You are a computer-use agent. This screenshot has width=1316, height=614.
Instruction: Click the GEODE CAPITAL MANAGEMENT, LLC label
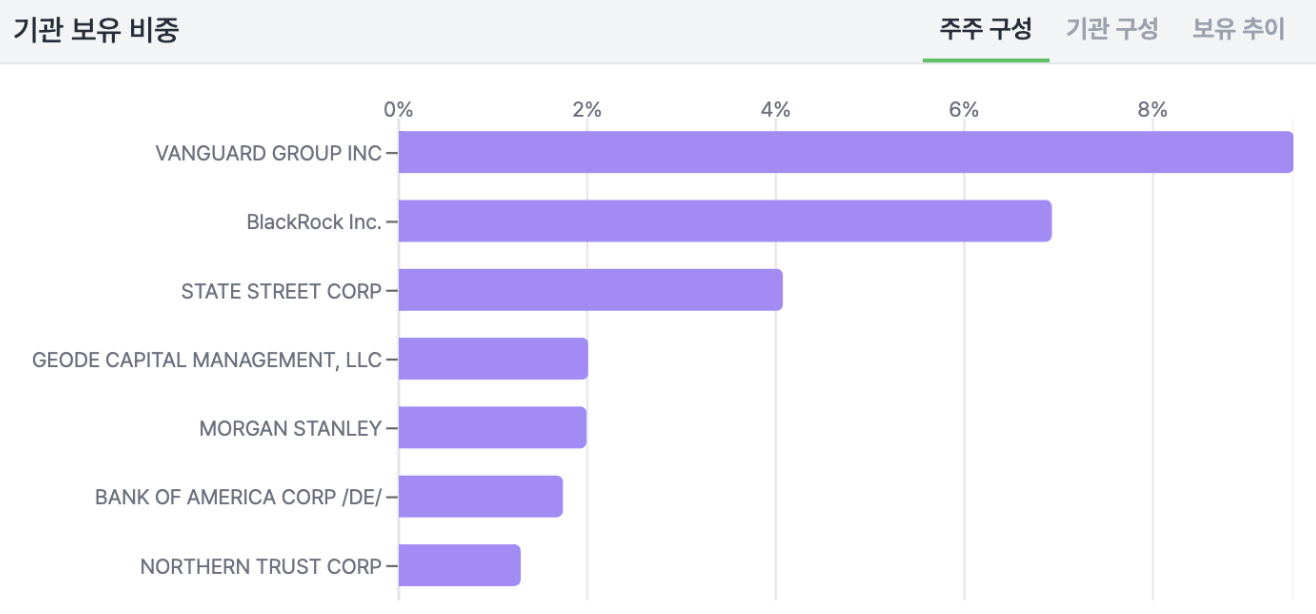[207, 360]
